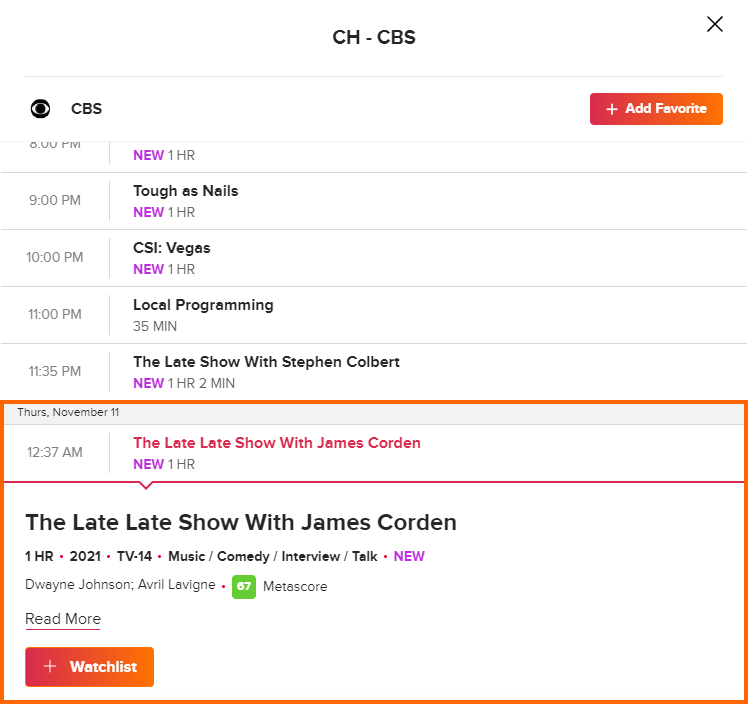Click the large Late Late Show title heading
The width and height of the screenshot is (748, 704).
tap(241, 522)
